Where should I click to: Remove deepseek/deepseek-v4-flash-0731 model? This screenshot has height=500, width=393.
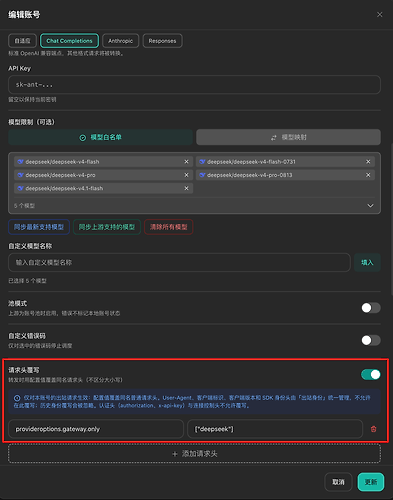tap(368, 162)
